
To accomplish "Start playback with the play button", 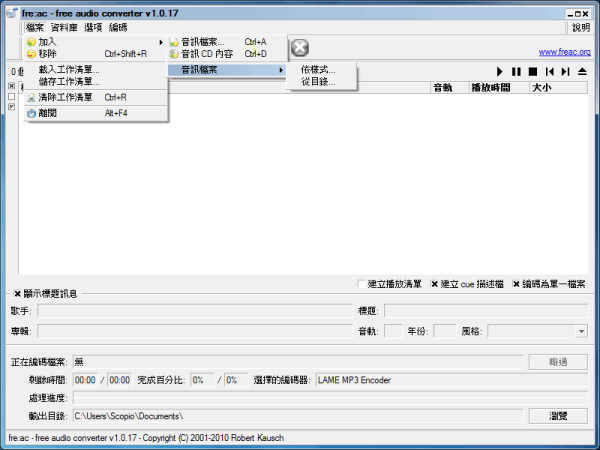I will pos(499,72).
